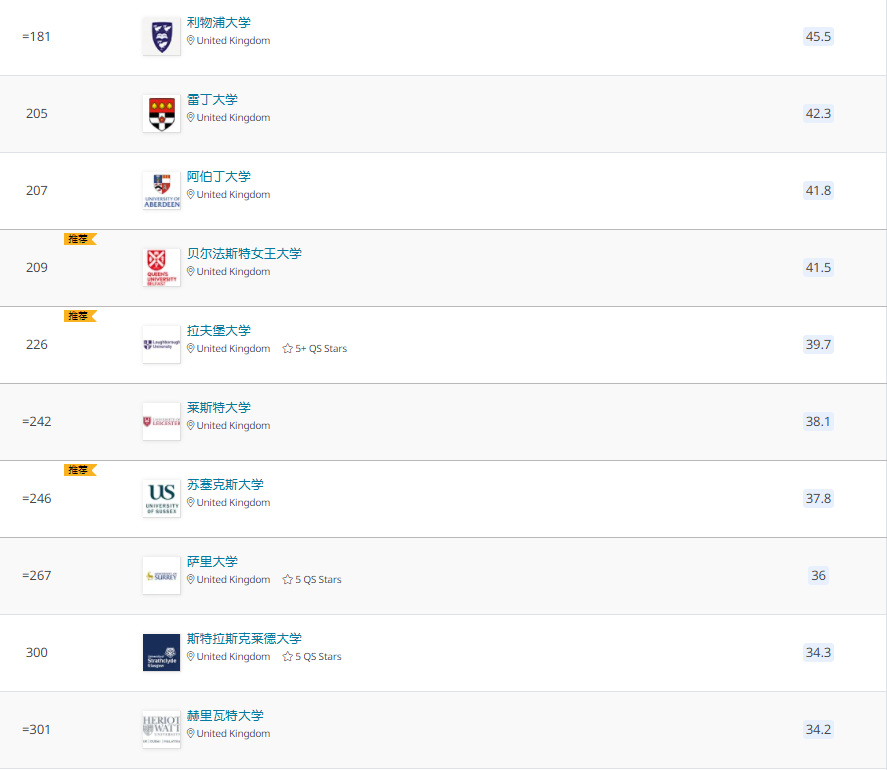Open the 利物浦大学 link
The width and height of the screenshot is (887, 770).
click(219, 23)
